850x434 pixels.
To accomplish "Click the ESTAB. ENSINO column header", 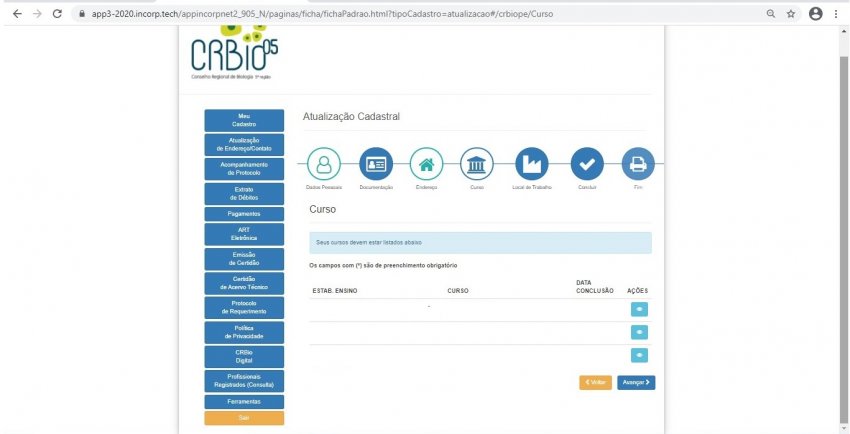I will [x=335, y=291].
